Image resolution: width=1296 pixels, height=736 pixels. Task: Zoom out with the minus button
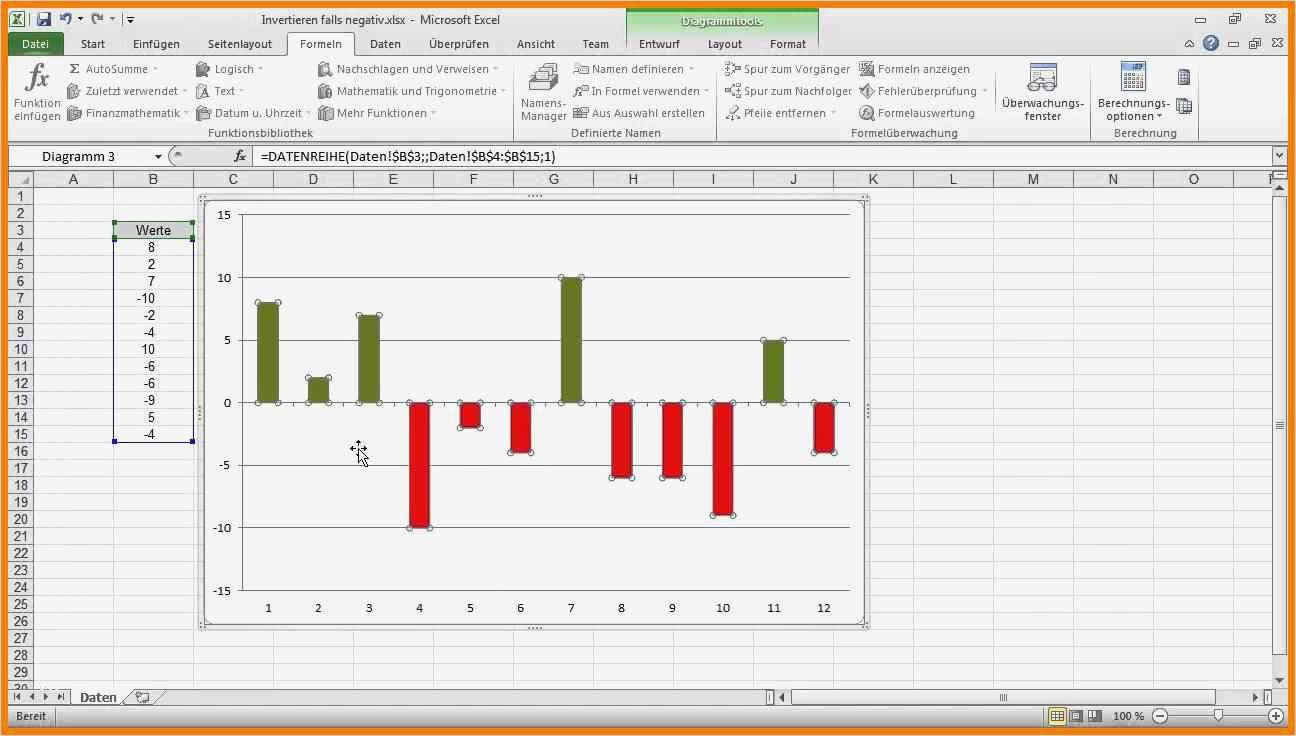pos(1160,716)
